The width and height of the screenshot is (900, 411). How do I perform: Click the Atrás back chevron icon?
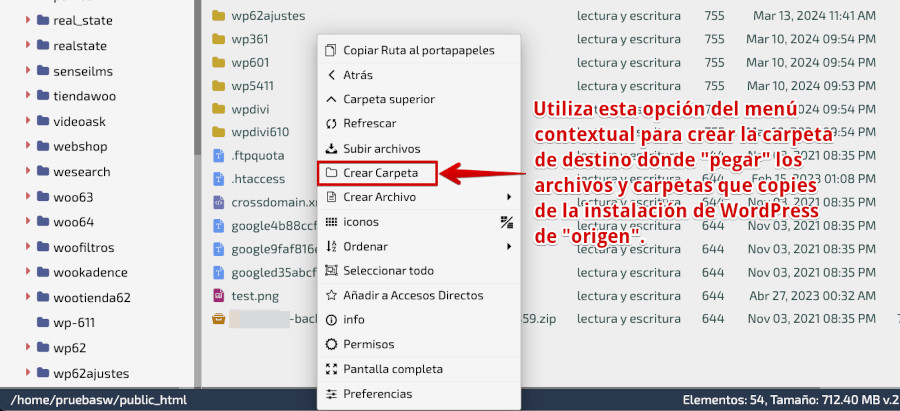[x=331, y=75]
